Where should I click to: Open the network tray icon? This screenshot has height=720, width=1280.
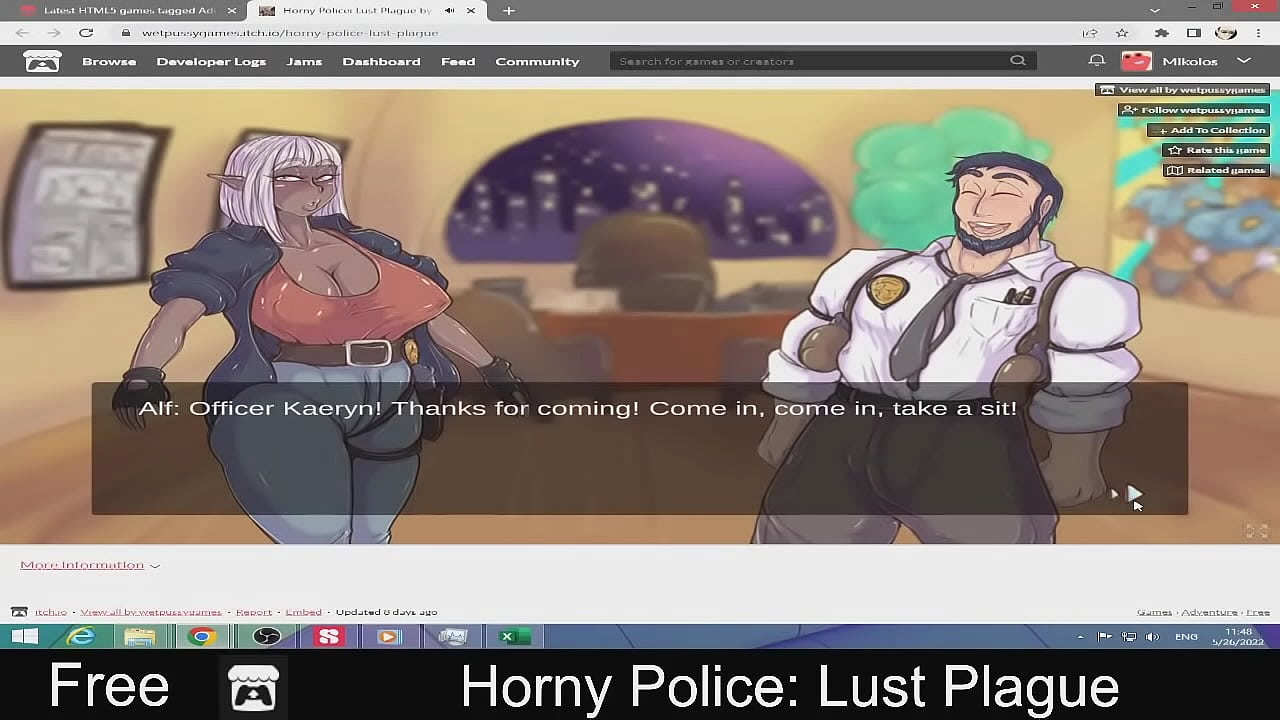click(1129, 637)
